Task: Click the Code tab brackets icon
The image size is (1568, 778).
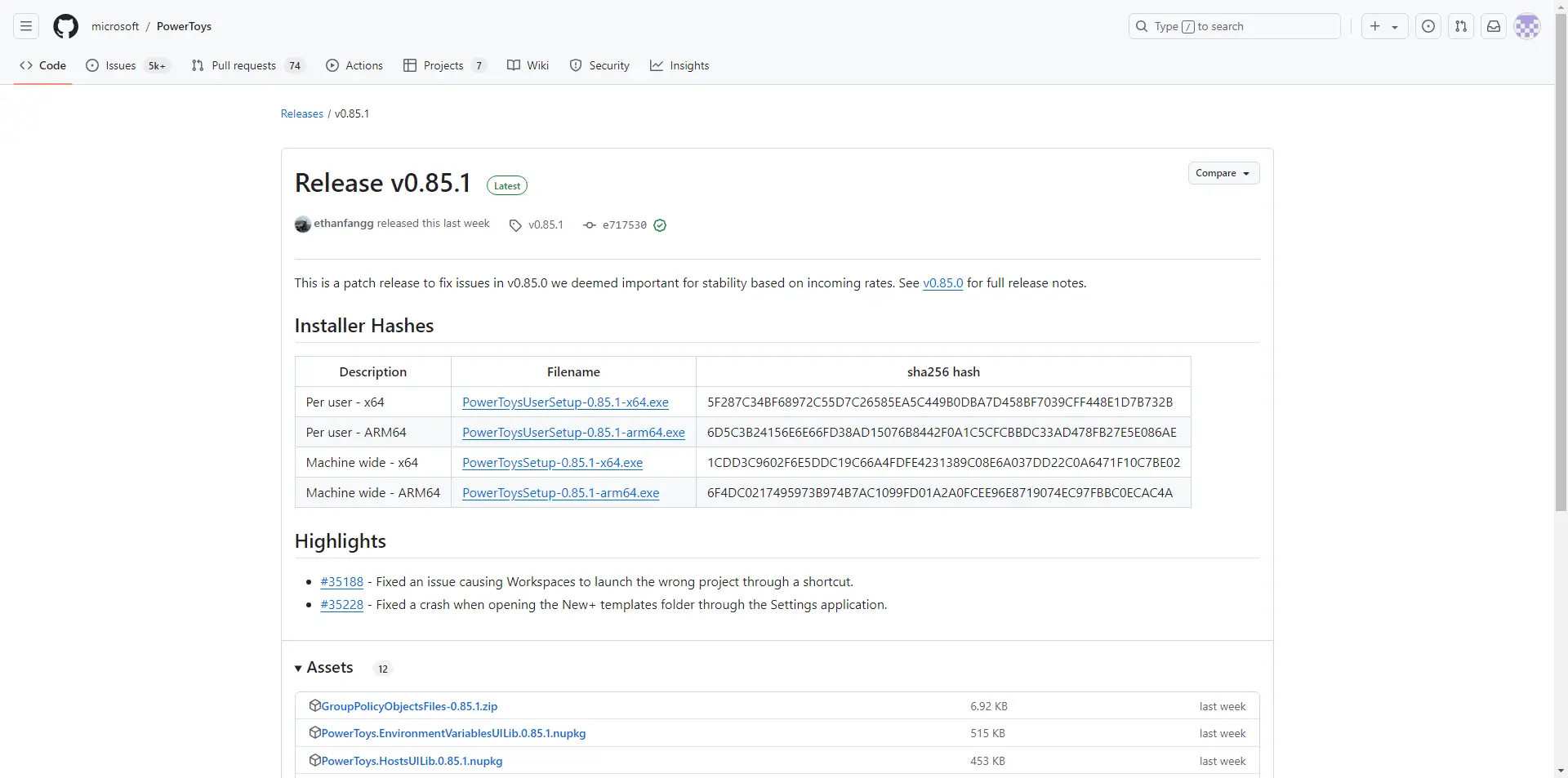Action: click(26, 65)
